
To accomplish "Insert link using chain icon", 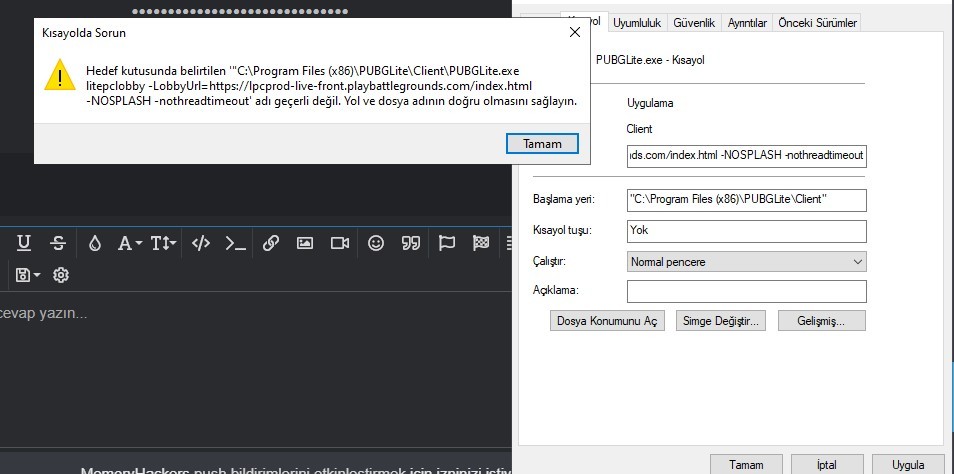I will pos(271,243).
